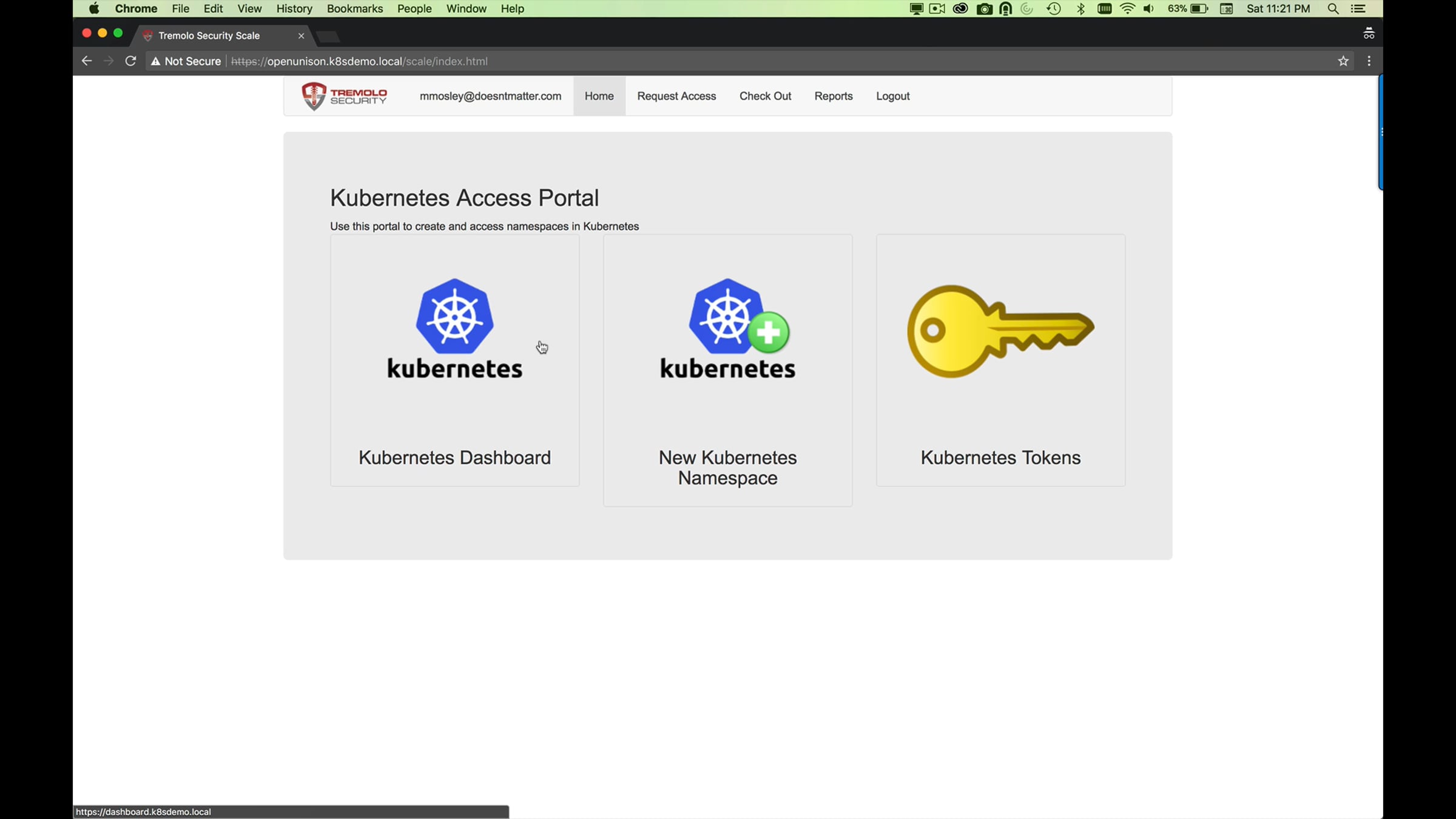Open Spotlight search in the menu bar
Screen dimensions: 1456x819
(x=1333, y=8)
